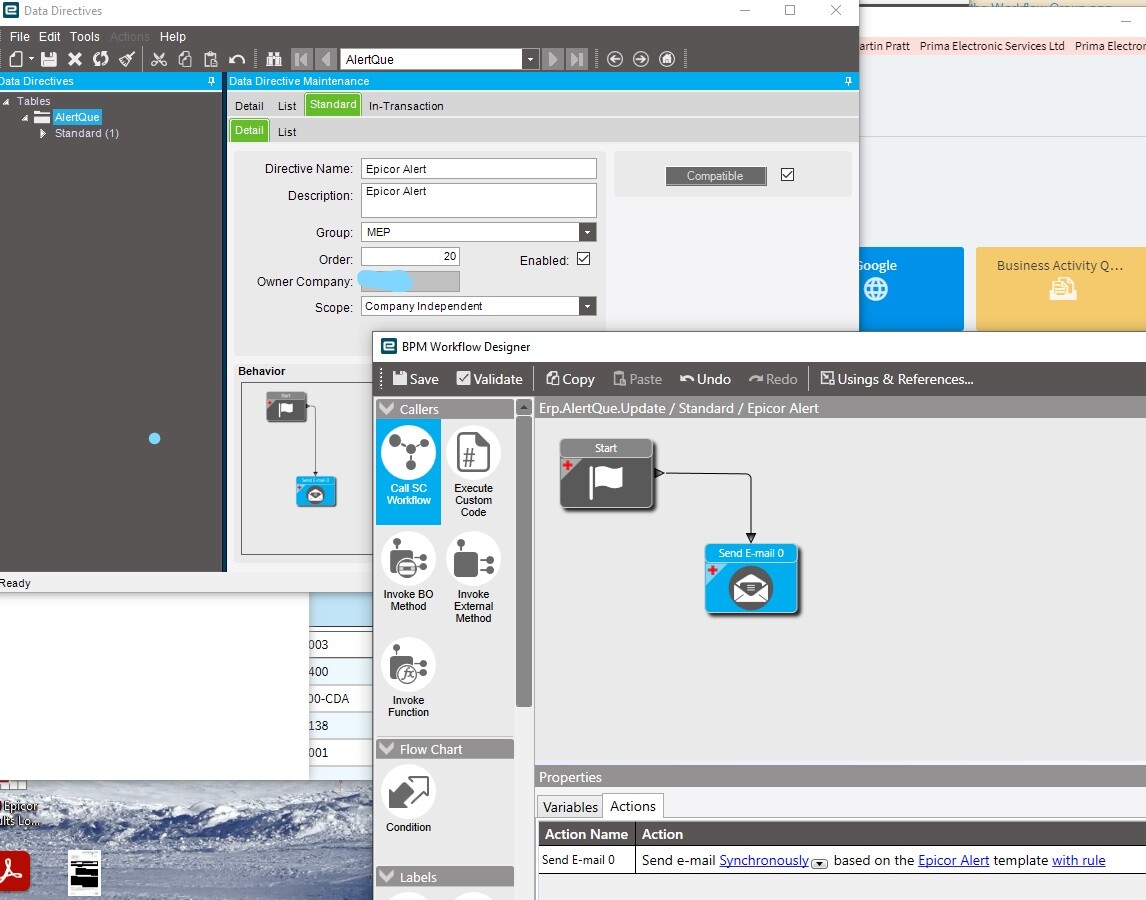The image size is (1146, 900).
Task: Select the Send E-mail 0 node on canvas
Action: 751,578
